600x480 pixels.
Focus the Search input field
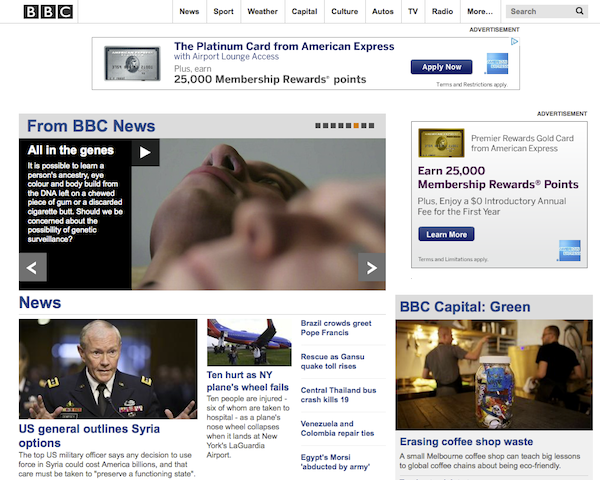540,11
